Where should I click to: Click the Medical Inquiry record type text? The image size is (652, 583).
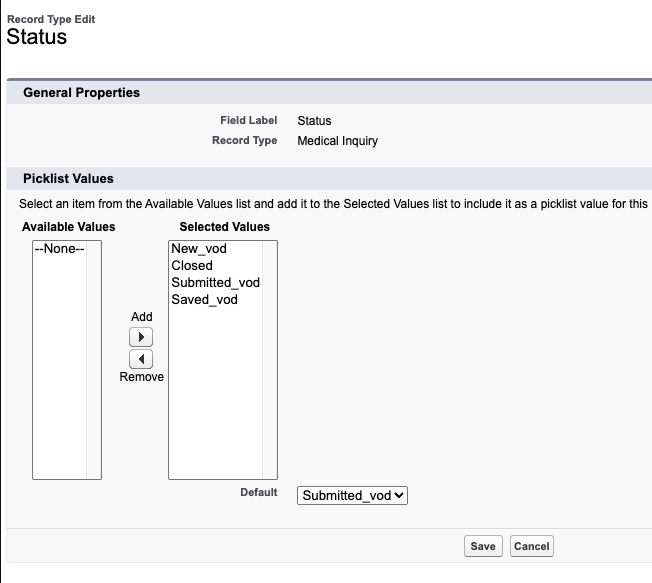(x=338, y=141)
